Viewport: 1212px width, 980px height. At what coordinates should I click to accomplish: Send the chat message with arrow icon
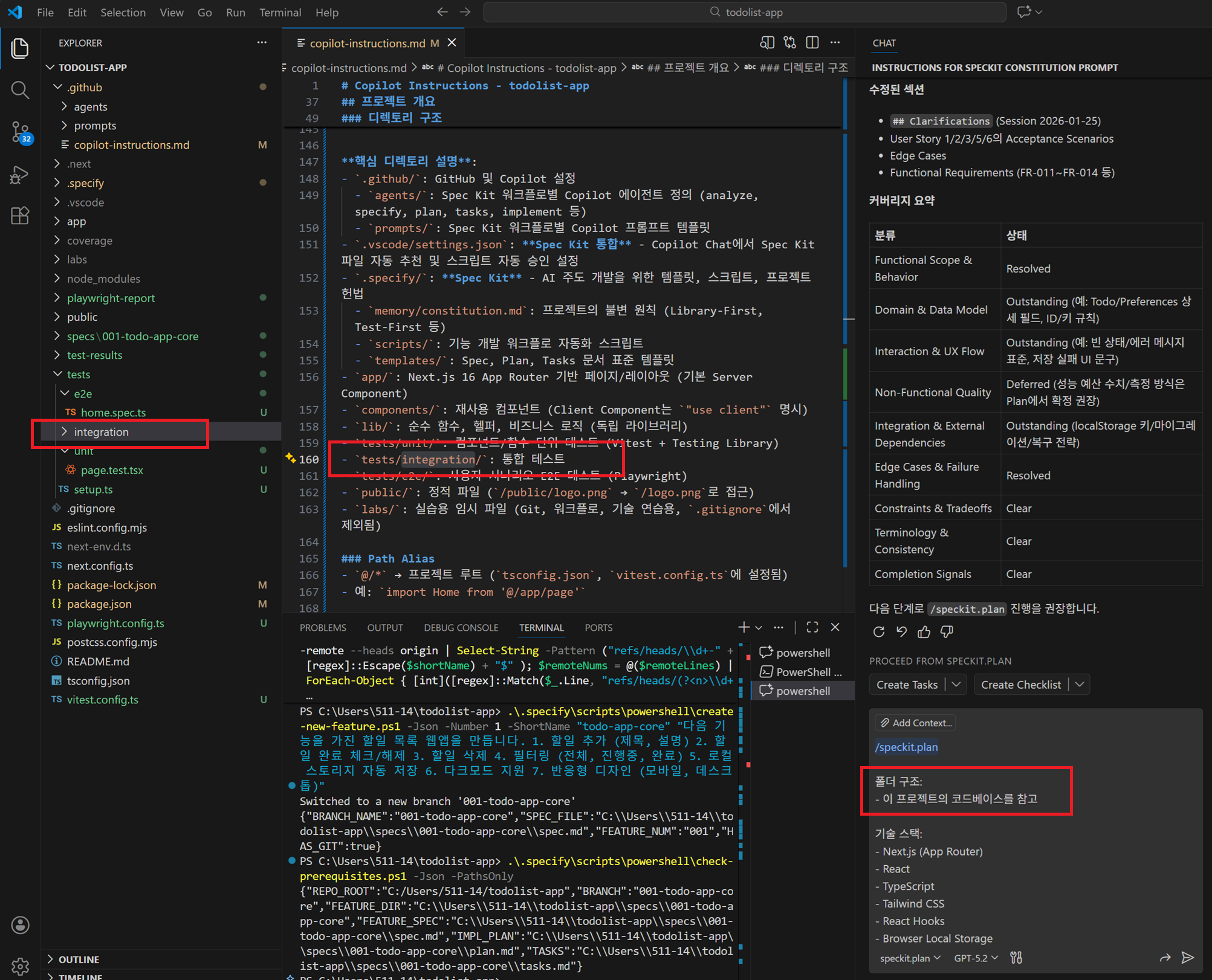(1187, 958)
